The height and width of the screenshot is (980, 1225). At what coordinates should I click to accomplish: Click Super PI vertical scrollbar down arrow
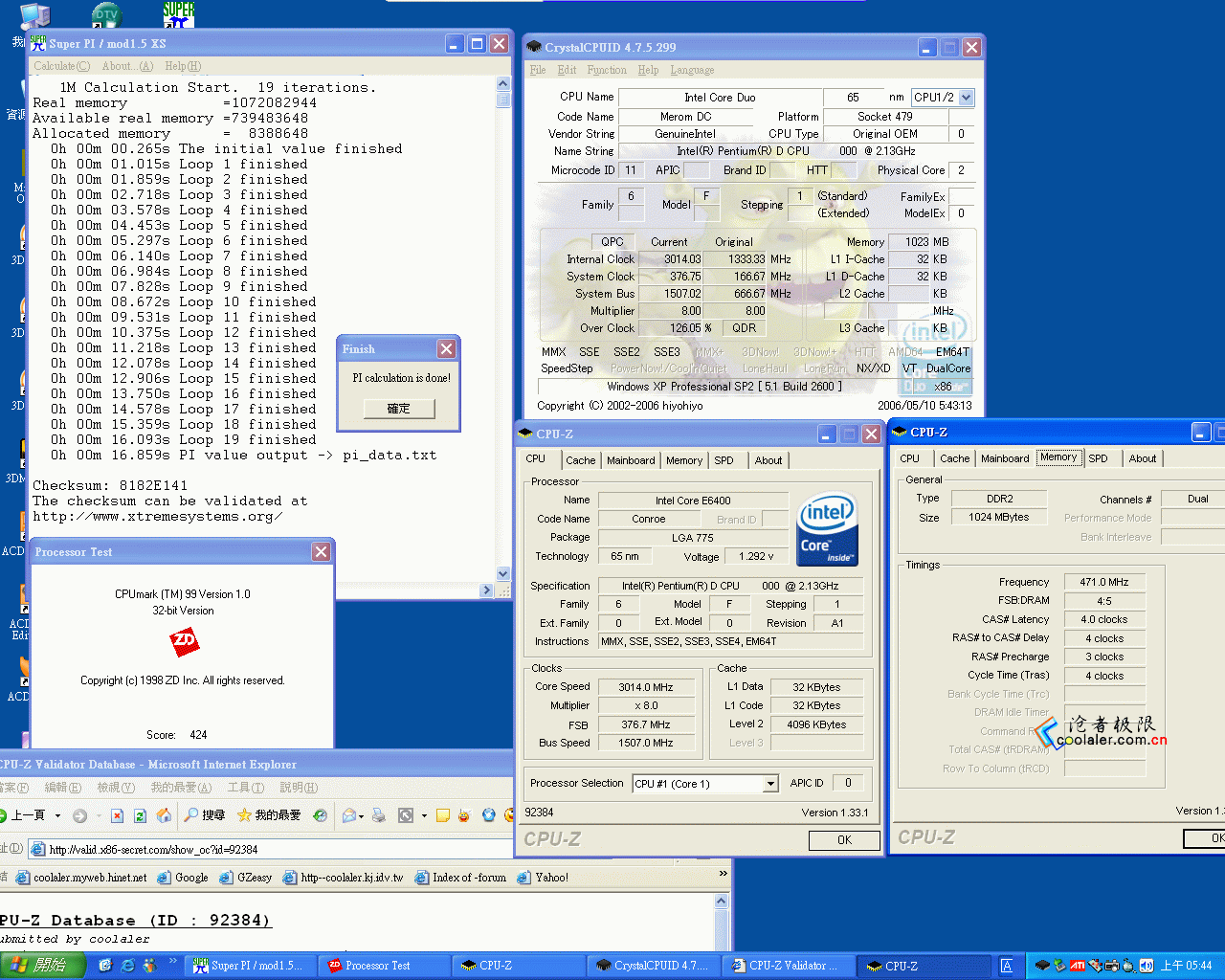click(503, 573)
